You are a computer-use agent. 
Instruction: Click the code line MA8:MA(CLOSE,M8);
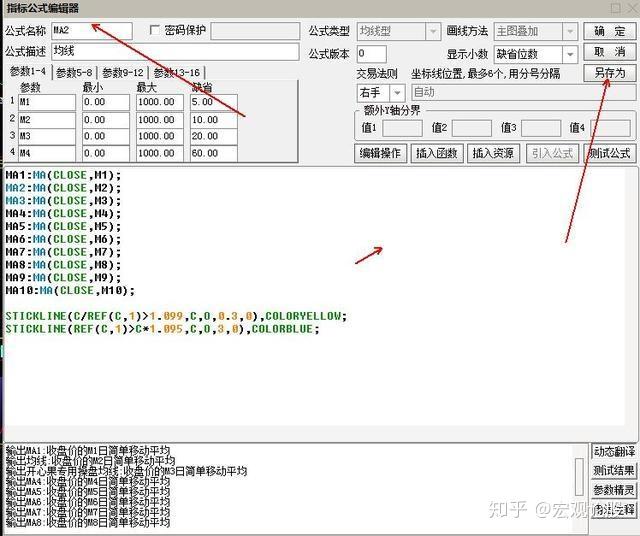[x=63, y=265]
